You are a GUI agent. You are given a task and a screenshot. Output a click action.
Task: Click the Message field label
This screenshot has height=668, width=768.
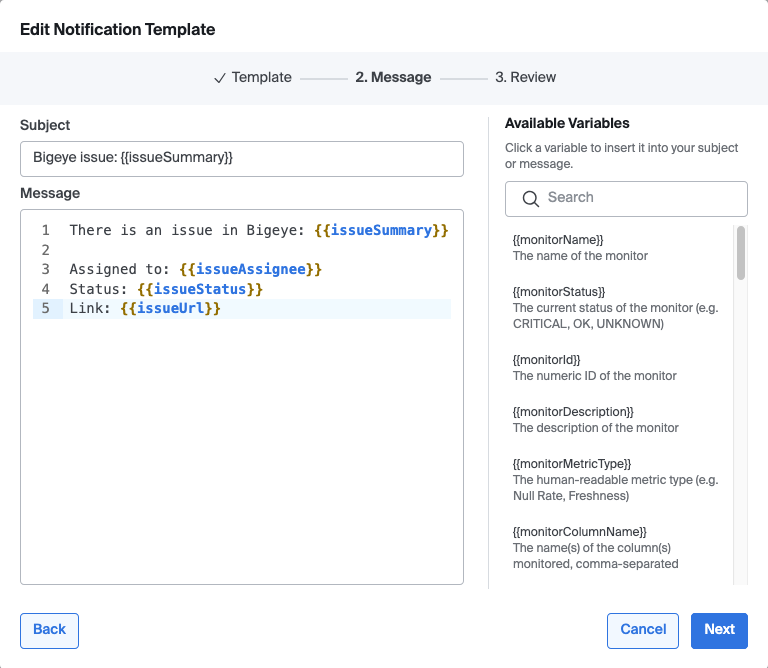(x=50, y=193)
